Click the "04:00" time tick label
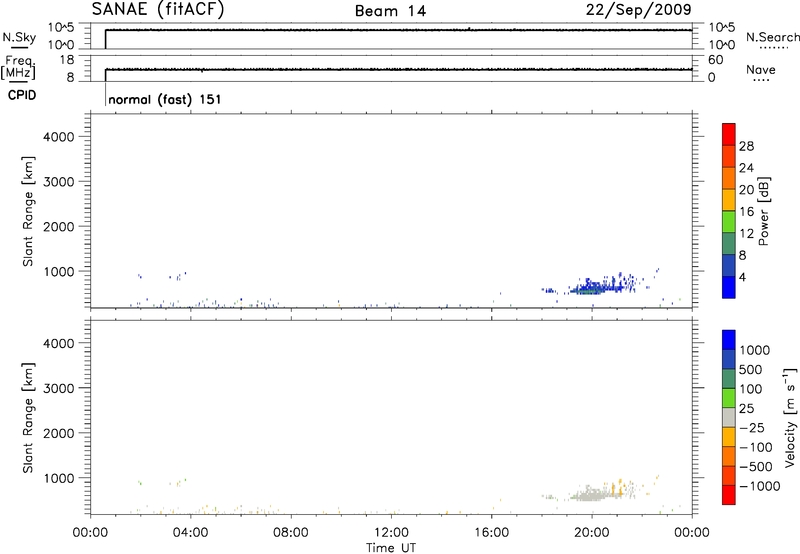800x554 pixels. 190,533
